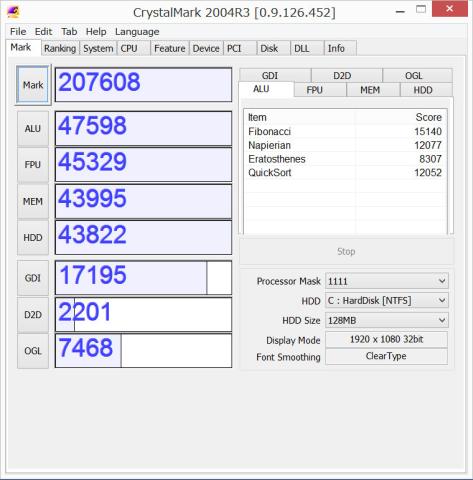Viewport: 473px width, 480px height.
Task: Open the Language menu
Action: pyautogui.click(x=137, y=32)
